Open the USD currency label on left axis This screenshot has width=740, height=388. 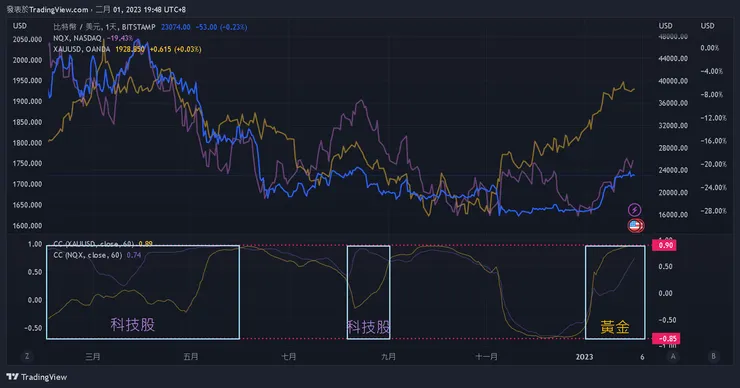coord(19,26)
